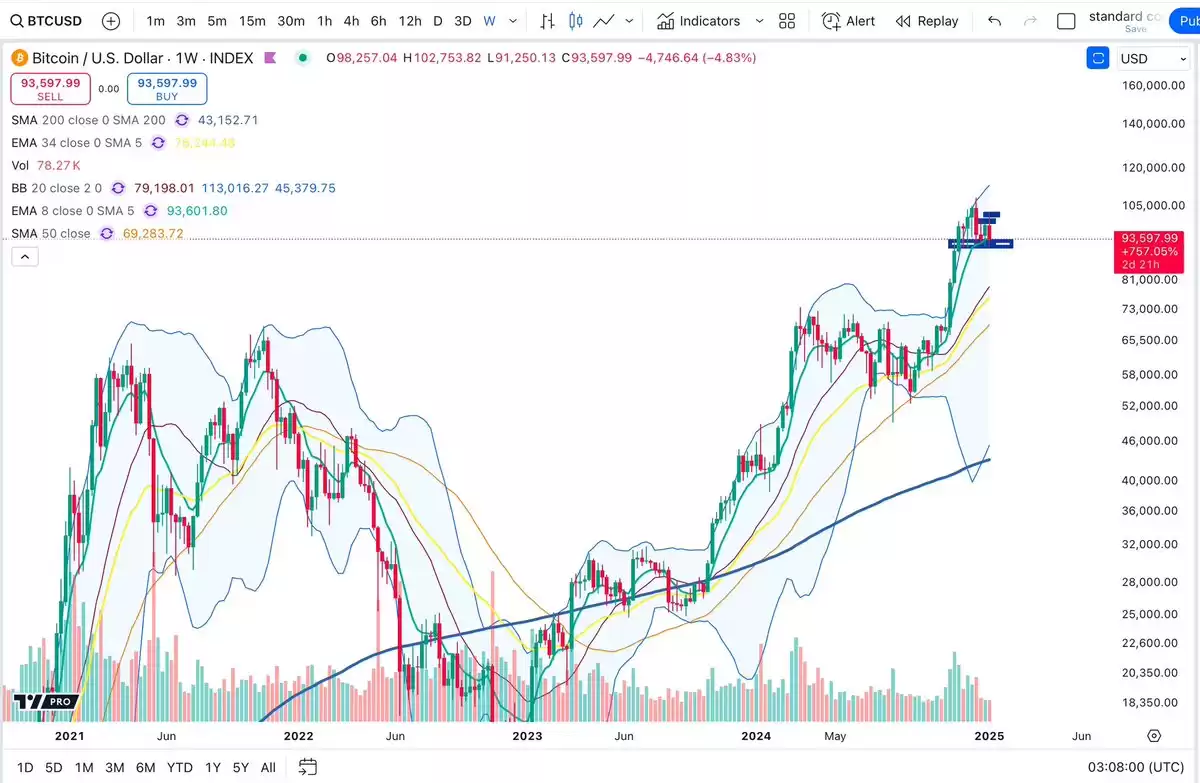Image resolution: width=1200 pixels, height=783 pixels.
Task: Open the layout setup square icon
Action: [1066, 21]
